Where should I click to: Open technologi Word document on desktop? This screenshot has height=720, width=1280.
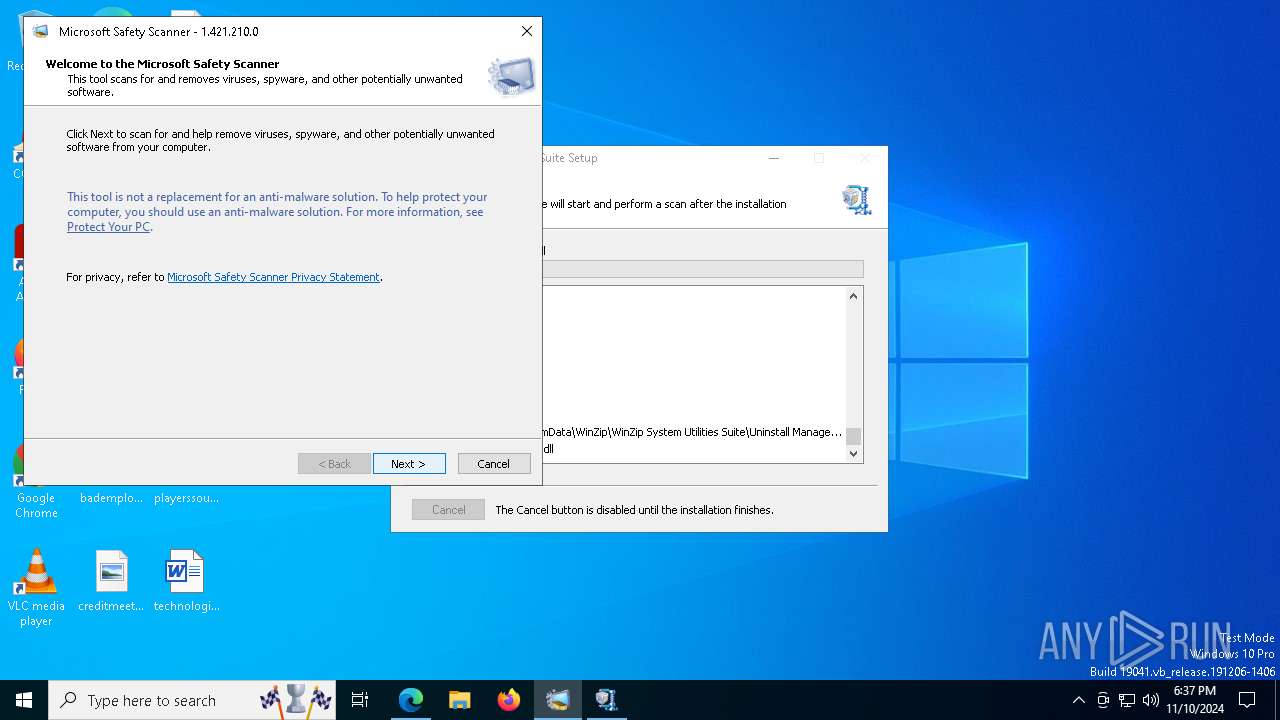(186, 581)
